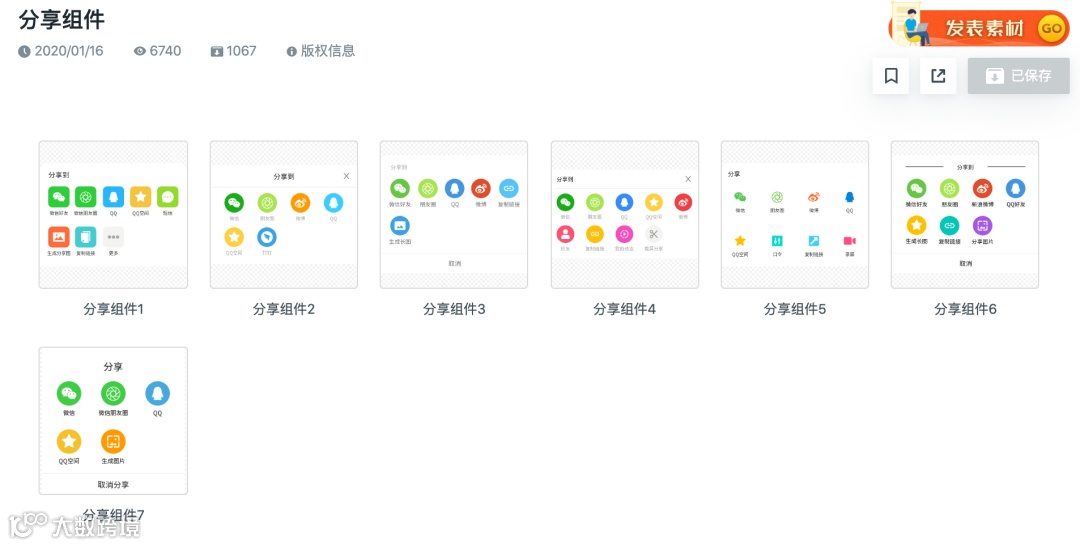Open the 分享组件5 thumbnail
The width and height of the screenshot is (1080, 546).
795,214
